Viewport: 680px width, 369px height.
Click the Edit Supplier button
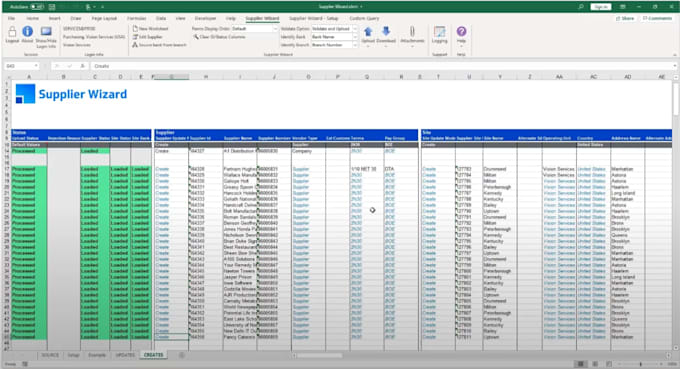pyautogui.click(x=147, y=37)
